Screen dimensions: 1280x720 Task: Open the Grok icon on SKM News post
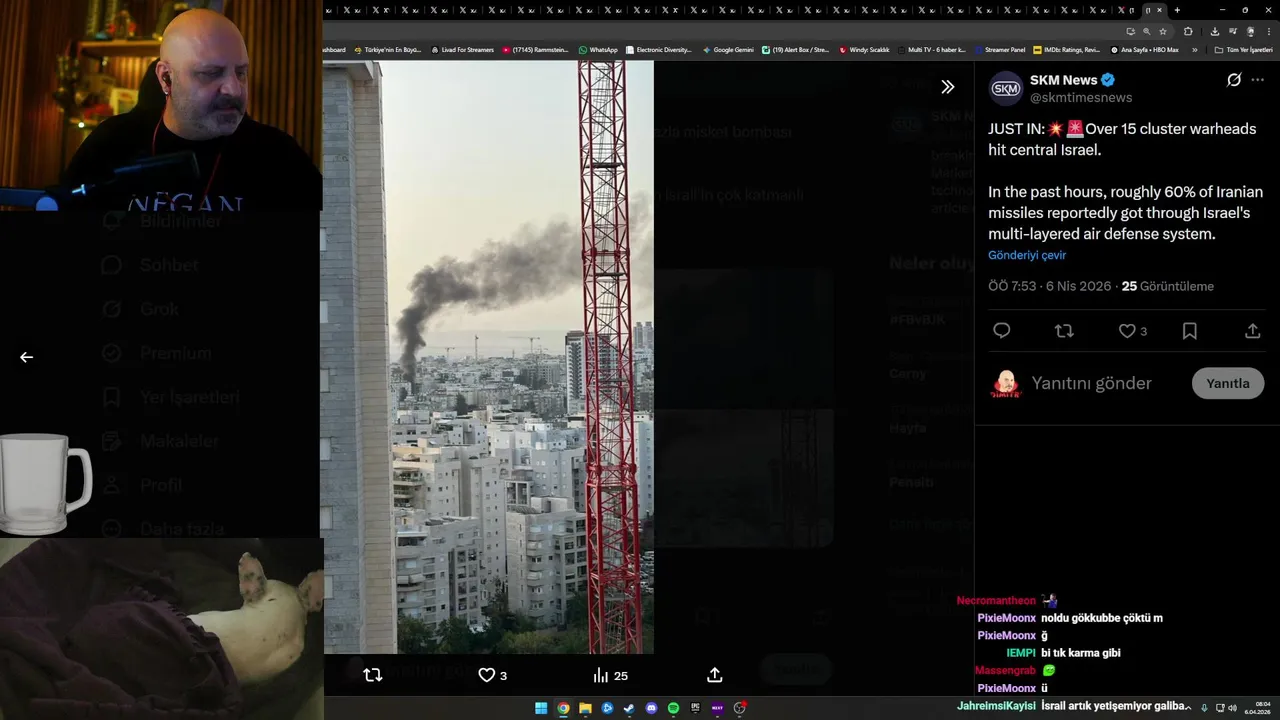tap(1234, 80)
